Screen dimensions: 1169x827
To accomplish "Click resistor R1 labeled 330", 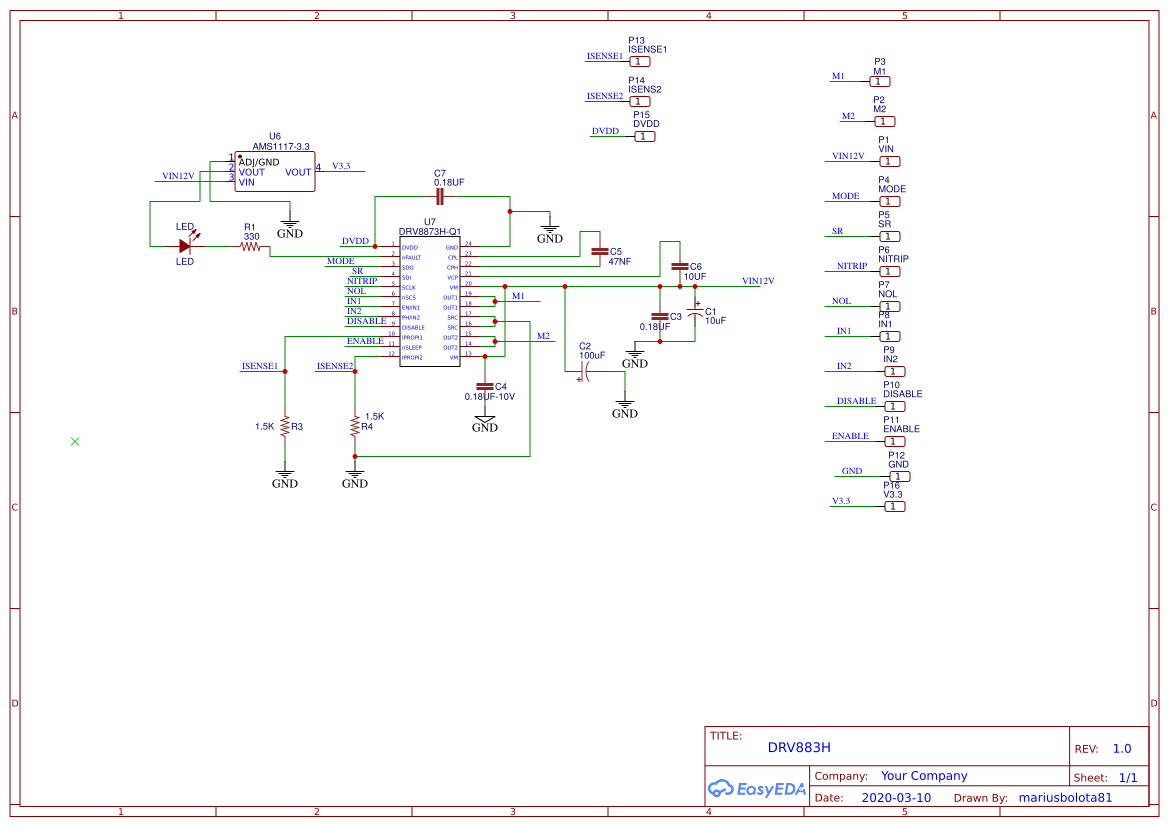I will 247,244.
